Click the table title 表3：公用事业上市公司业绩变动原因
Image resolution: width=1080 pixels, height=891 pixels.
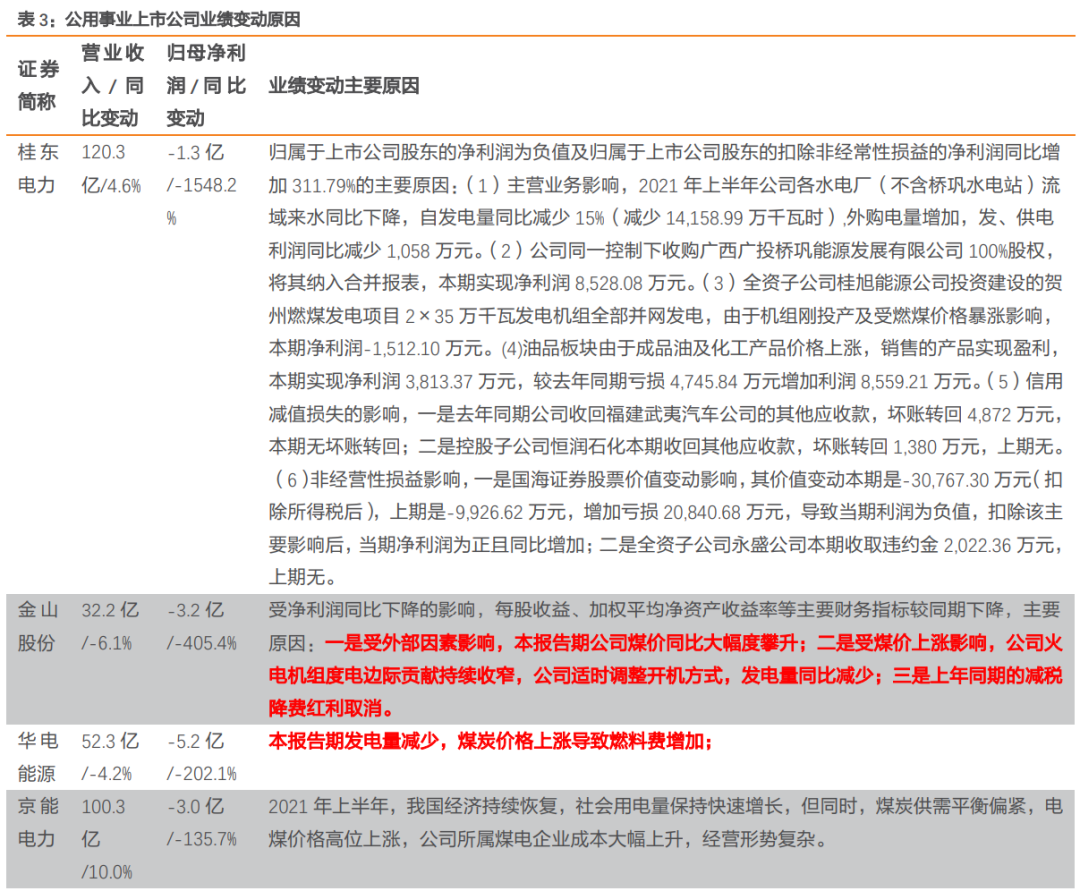(x=159, y=19)
